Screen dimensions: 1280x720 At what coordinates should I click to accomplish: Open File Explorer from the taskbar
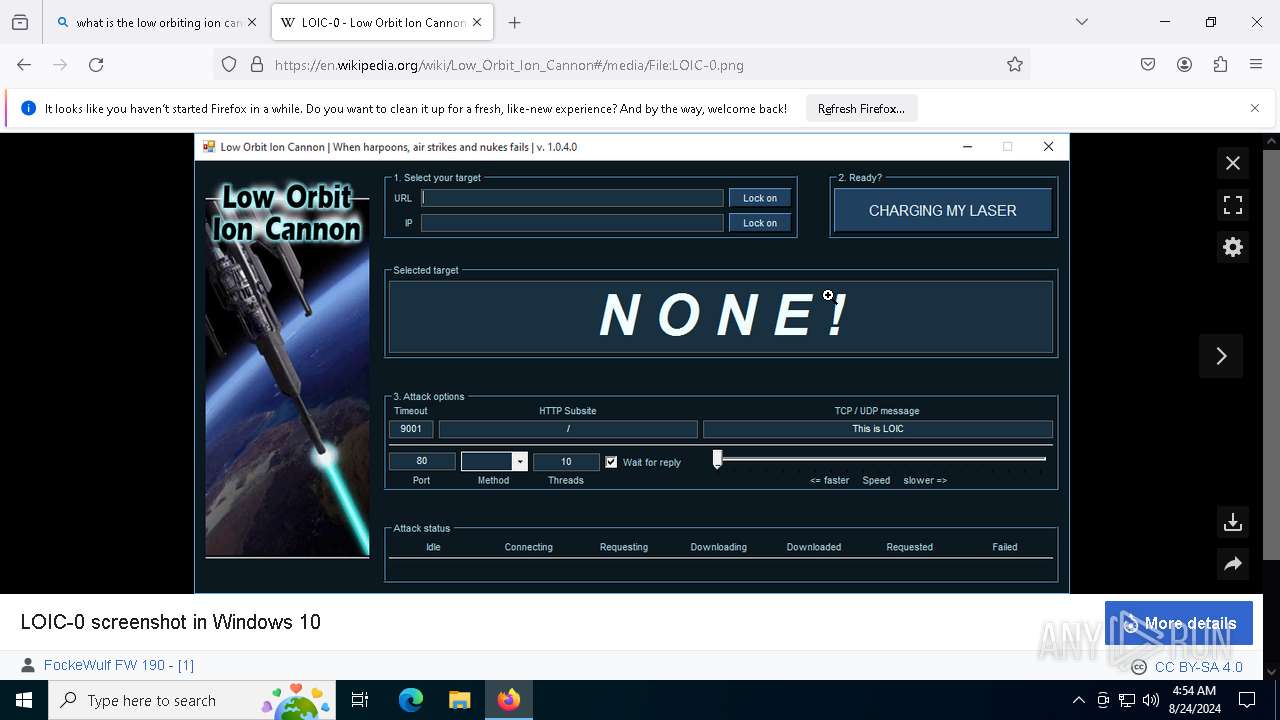459,700
